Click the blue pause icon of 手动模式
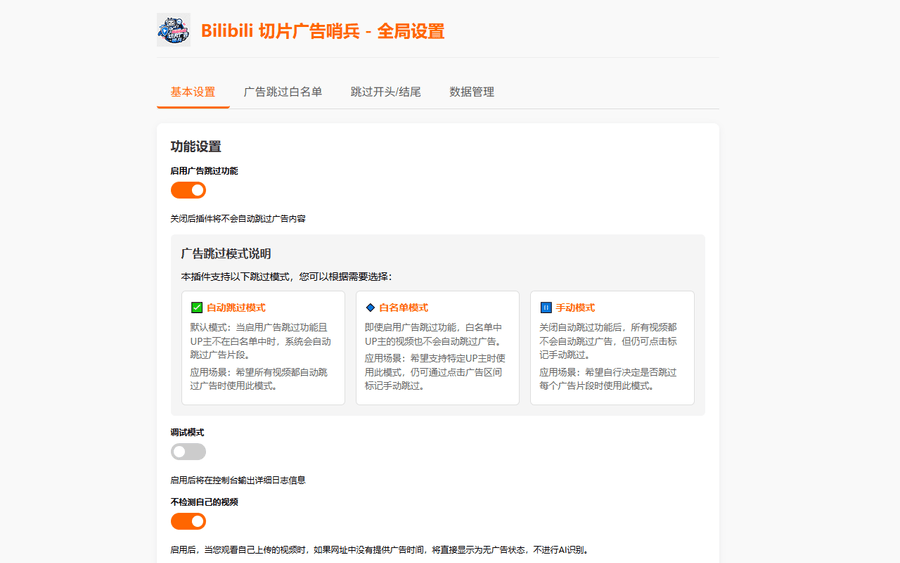 tap(546, 308)
